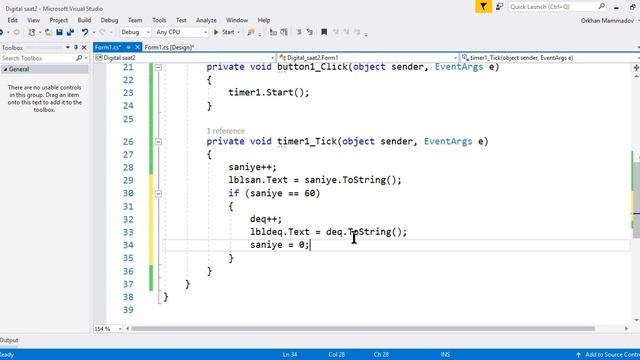This screenshot has width=640, height=360.
Task: Pin the Toolbox panel with auto-hide icon
Action: [76, 48]
